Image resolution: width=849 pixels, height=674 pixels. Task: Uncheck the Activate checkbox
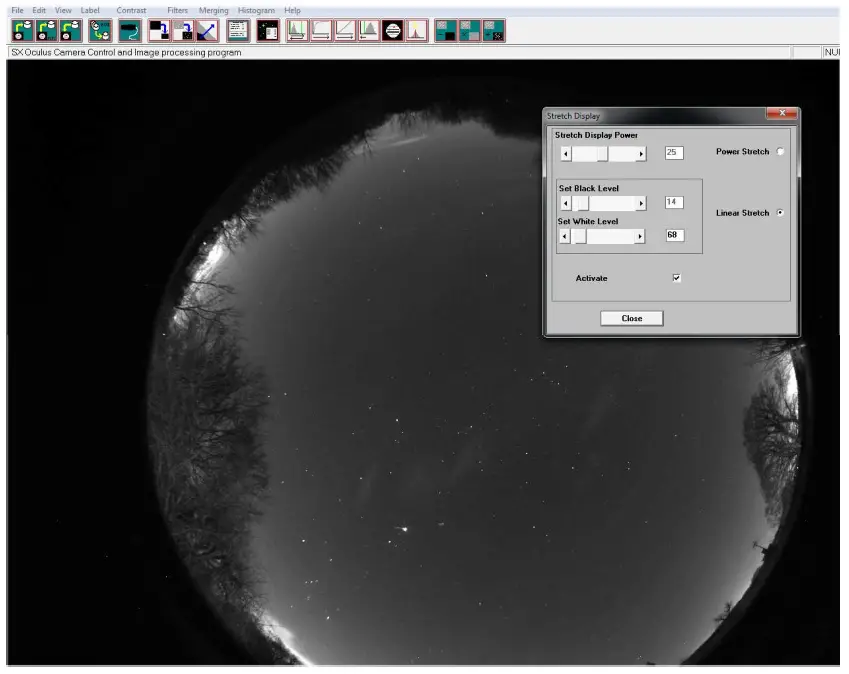coord(675,277)
